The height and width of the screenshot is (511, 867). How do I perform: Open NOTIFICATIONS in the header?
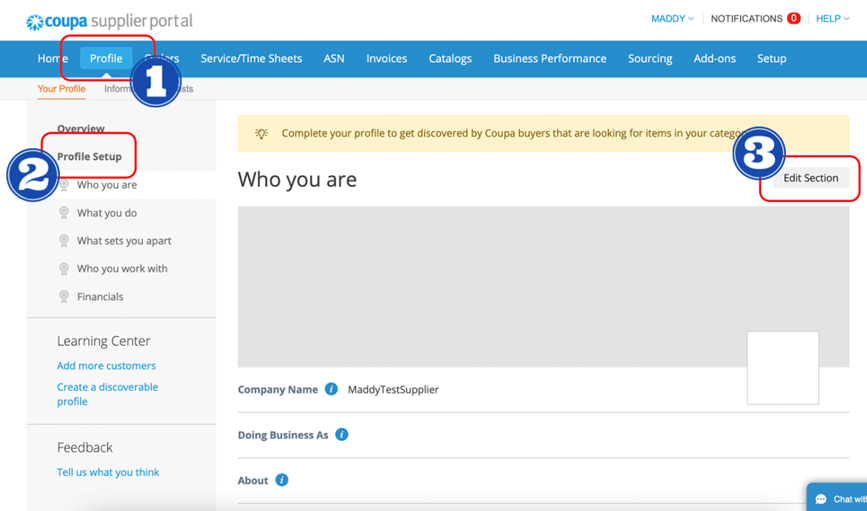pyautogui.click(x=746, y=19)
